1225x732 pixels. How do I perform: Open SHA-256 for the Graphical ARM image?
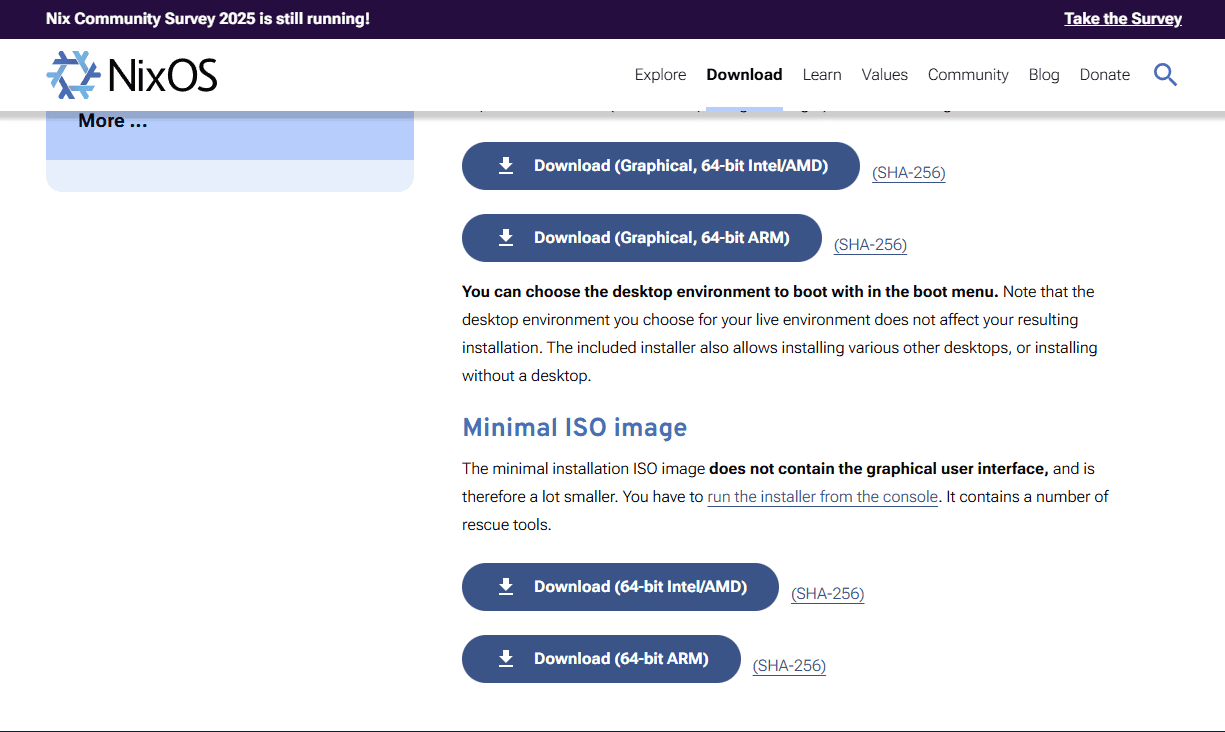[x=870, y=244]
